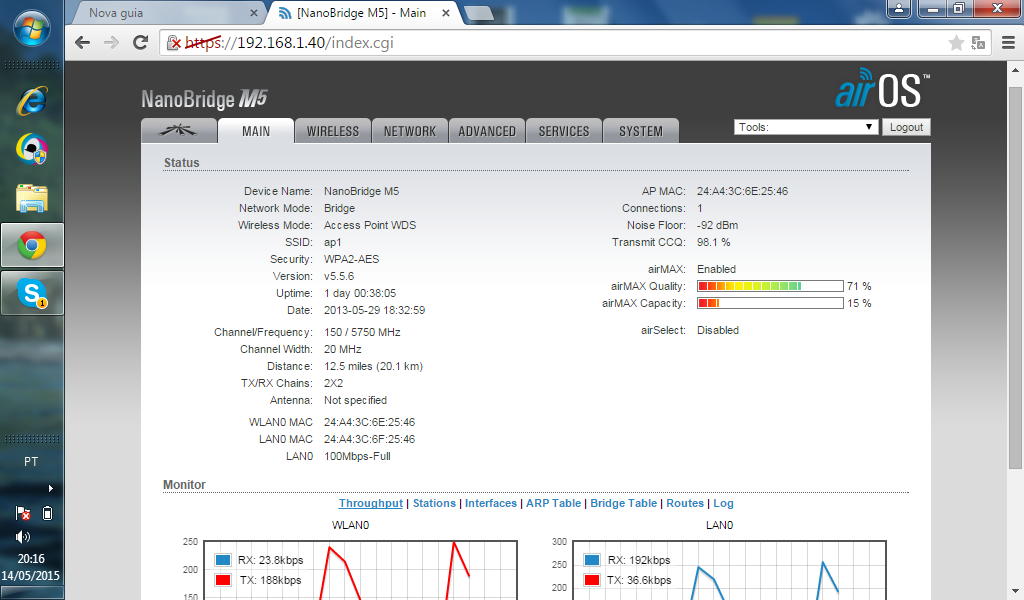Open the SYSTEM tab

(641, 131)
